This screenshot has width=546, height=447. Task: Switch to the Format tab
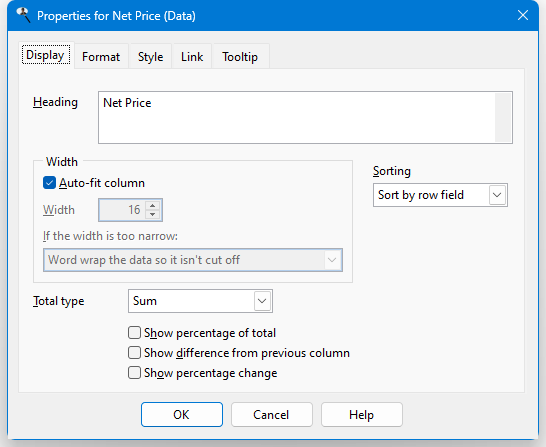pos(101,57)
